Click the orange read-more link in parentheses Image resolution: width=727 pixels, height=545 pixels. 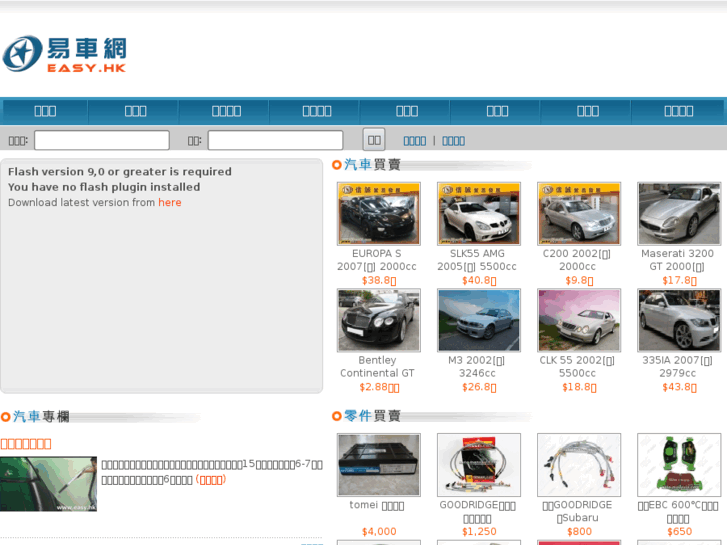point(210,480)
